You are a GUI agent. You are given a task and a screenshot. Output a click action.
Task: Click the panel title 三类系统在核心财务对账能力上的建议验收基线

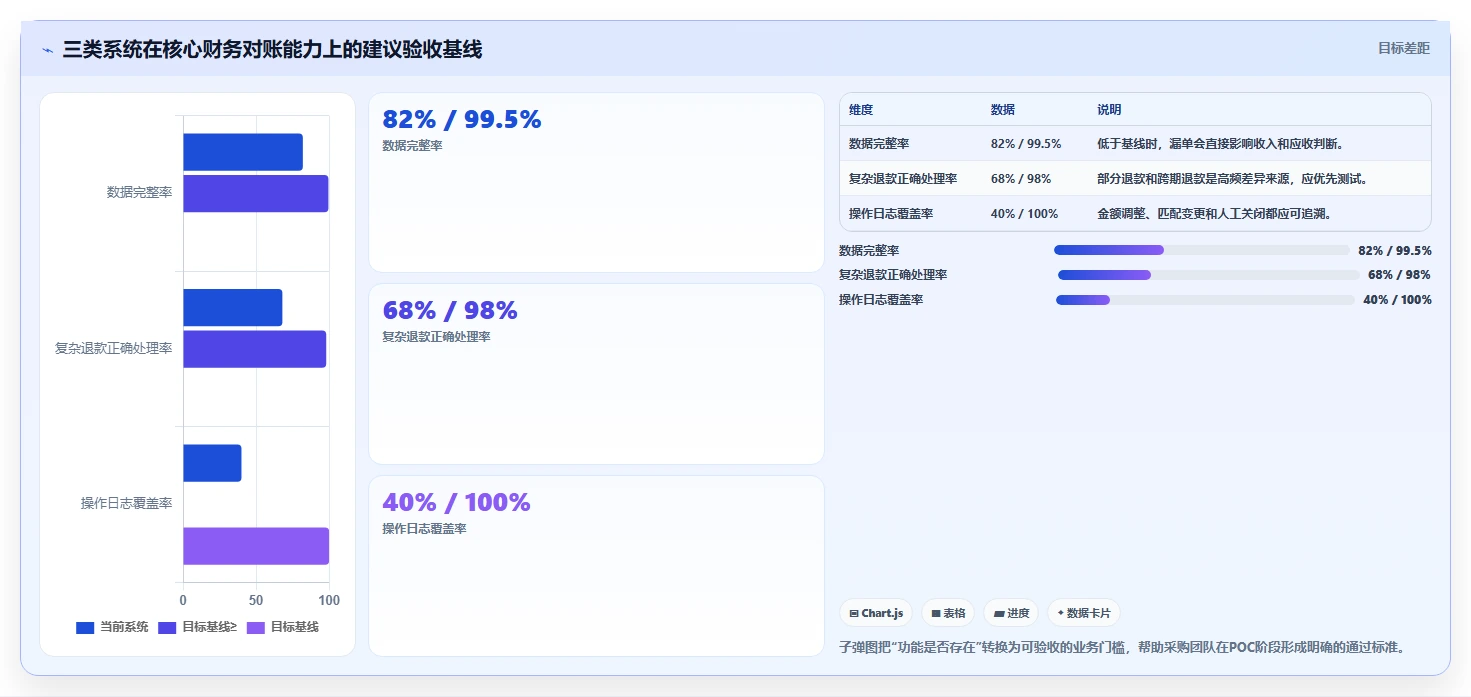click(x=272, y=49)
